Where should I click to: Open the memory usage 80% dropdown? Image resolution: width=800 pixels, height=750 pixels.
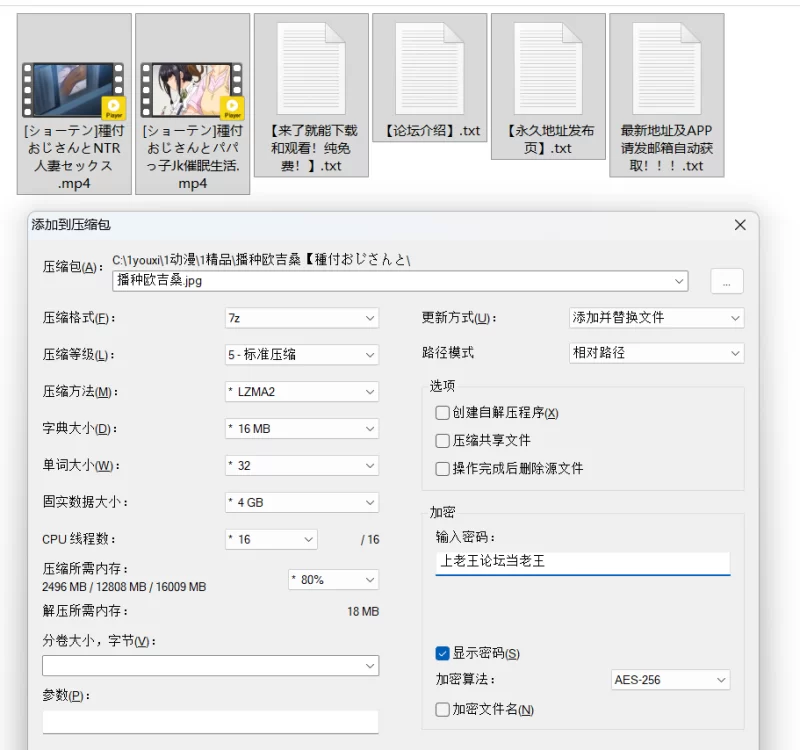334,580
